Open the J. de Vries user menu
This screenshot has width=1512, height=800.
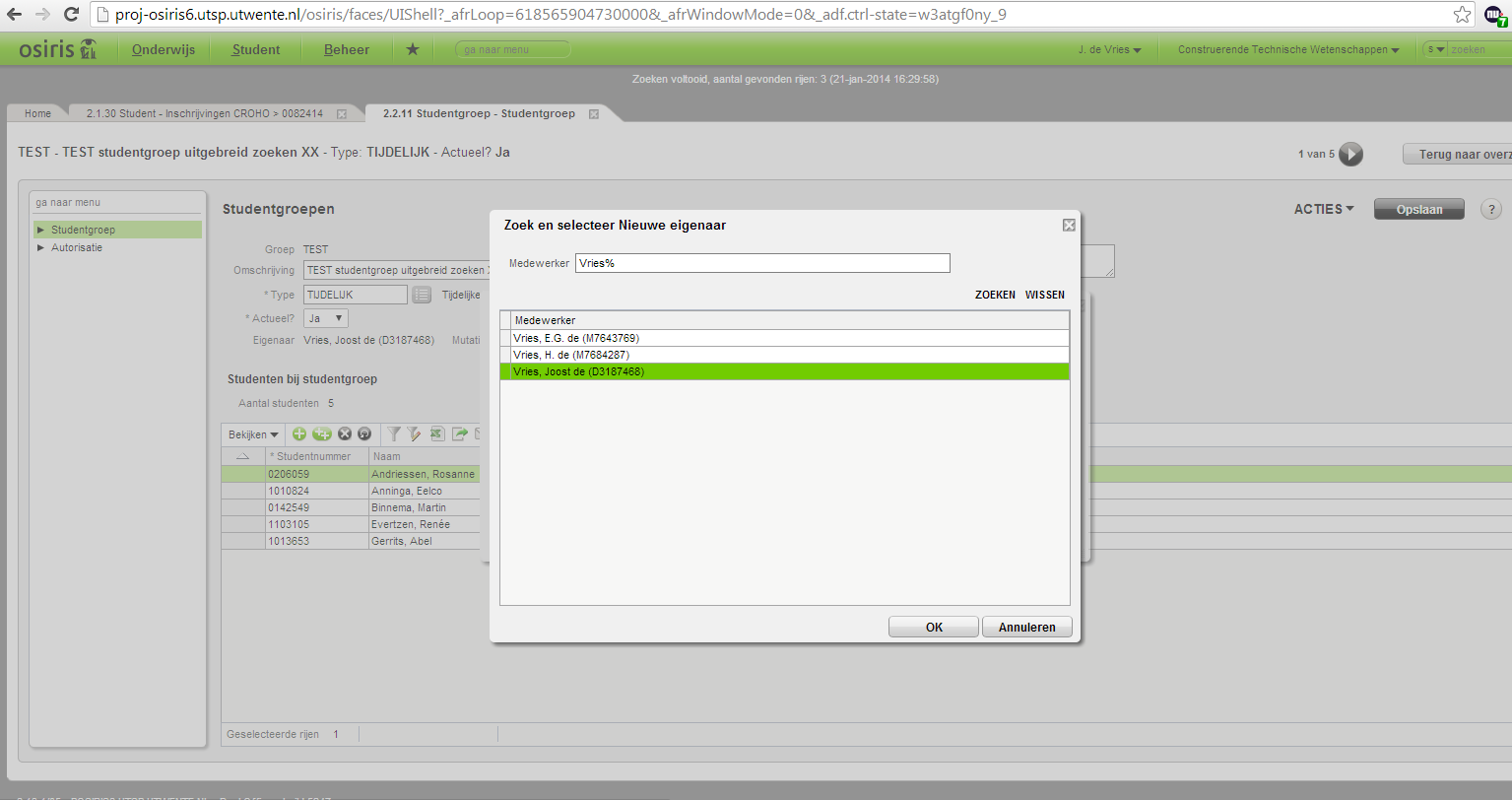[1109, 49]
